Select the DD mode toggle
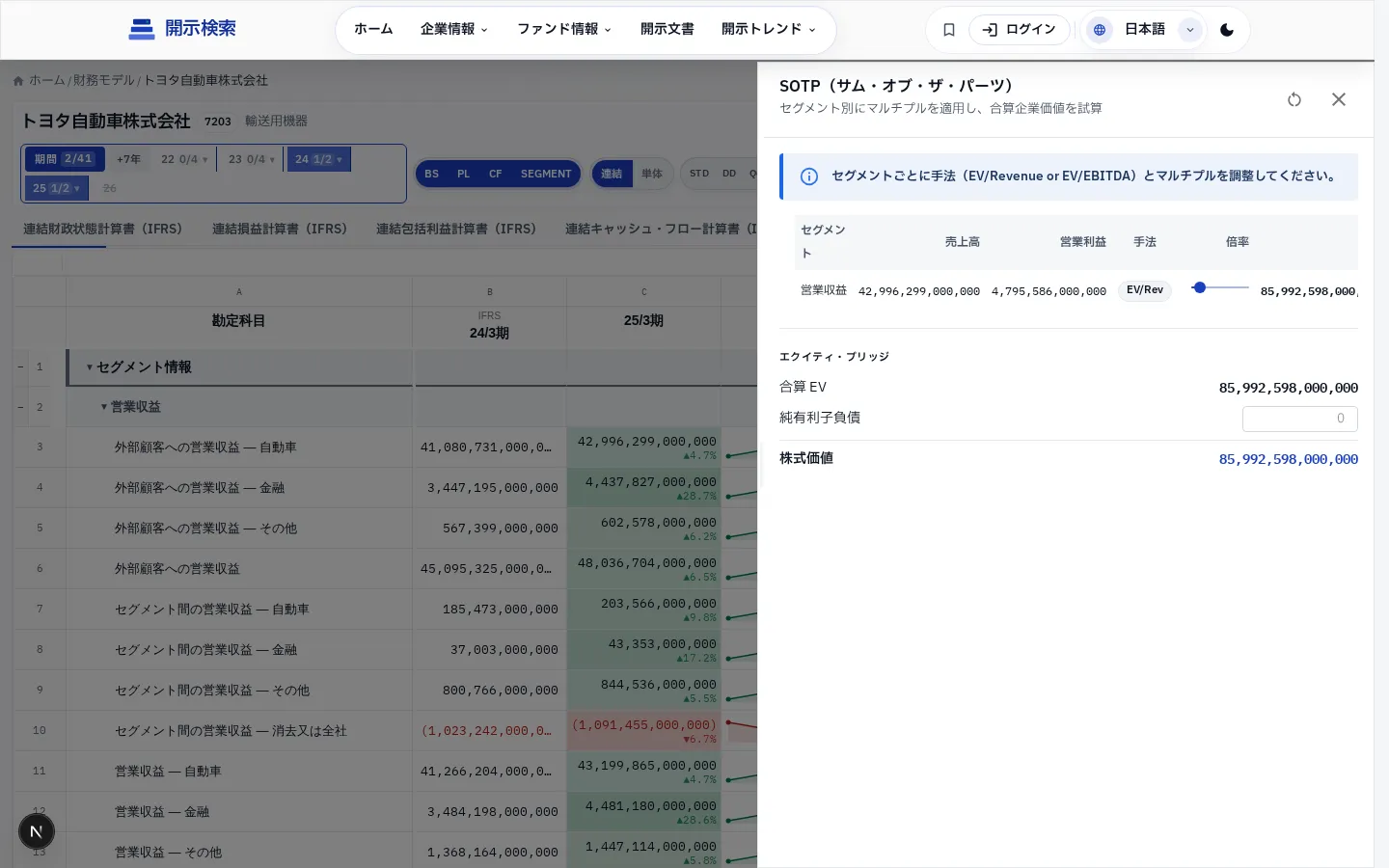This screenshot has width=1389, height=868. (x=729, y=174)
